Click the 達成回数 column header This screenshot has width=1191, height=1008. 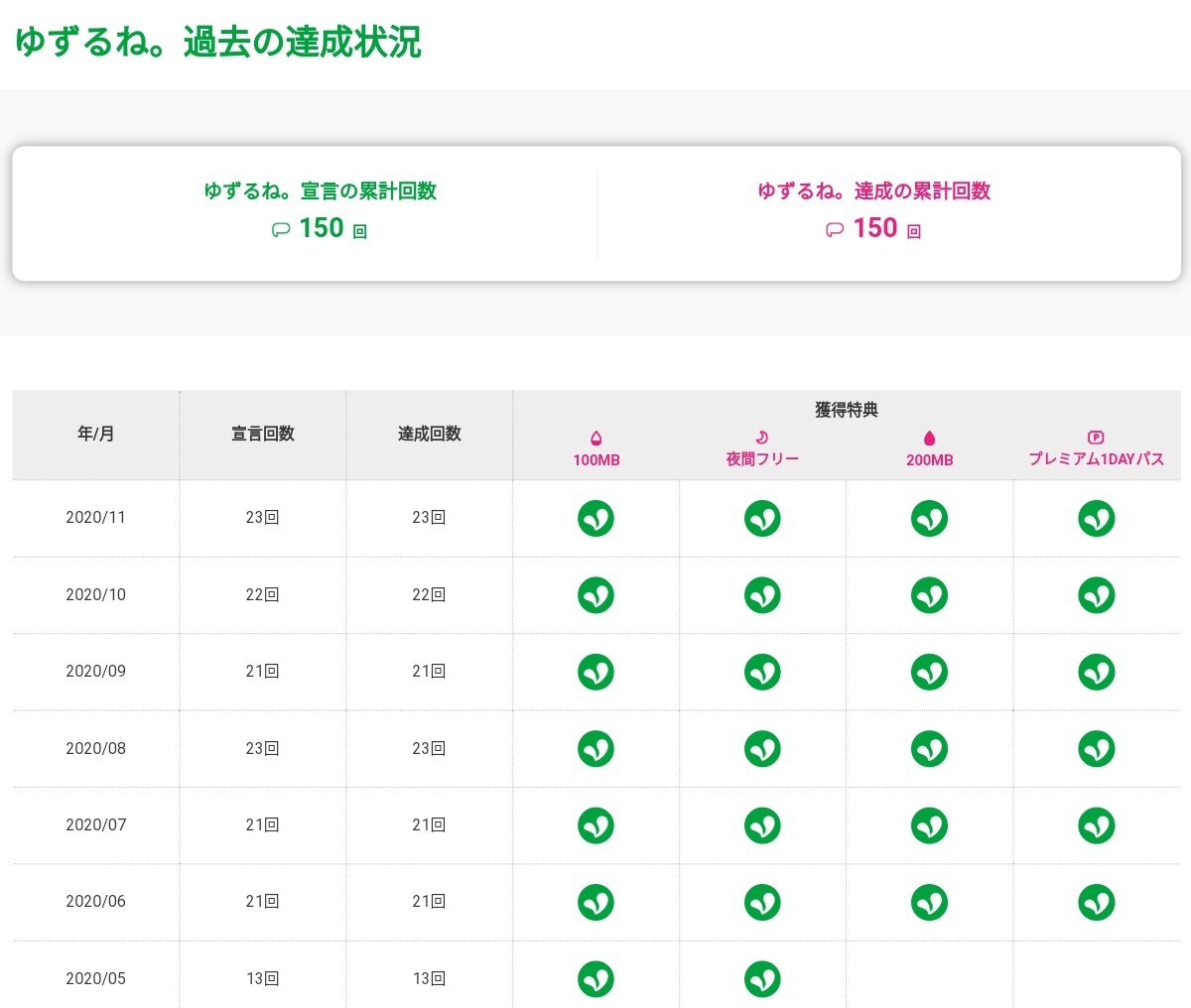430,434
